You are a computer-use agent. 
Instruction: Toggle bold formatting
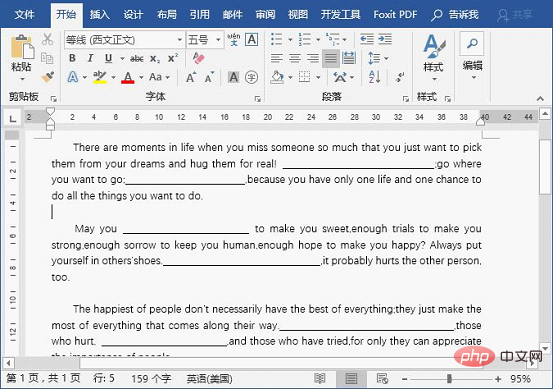[x=72, y=58]
